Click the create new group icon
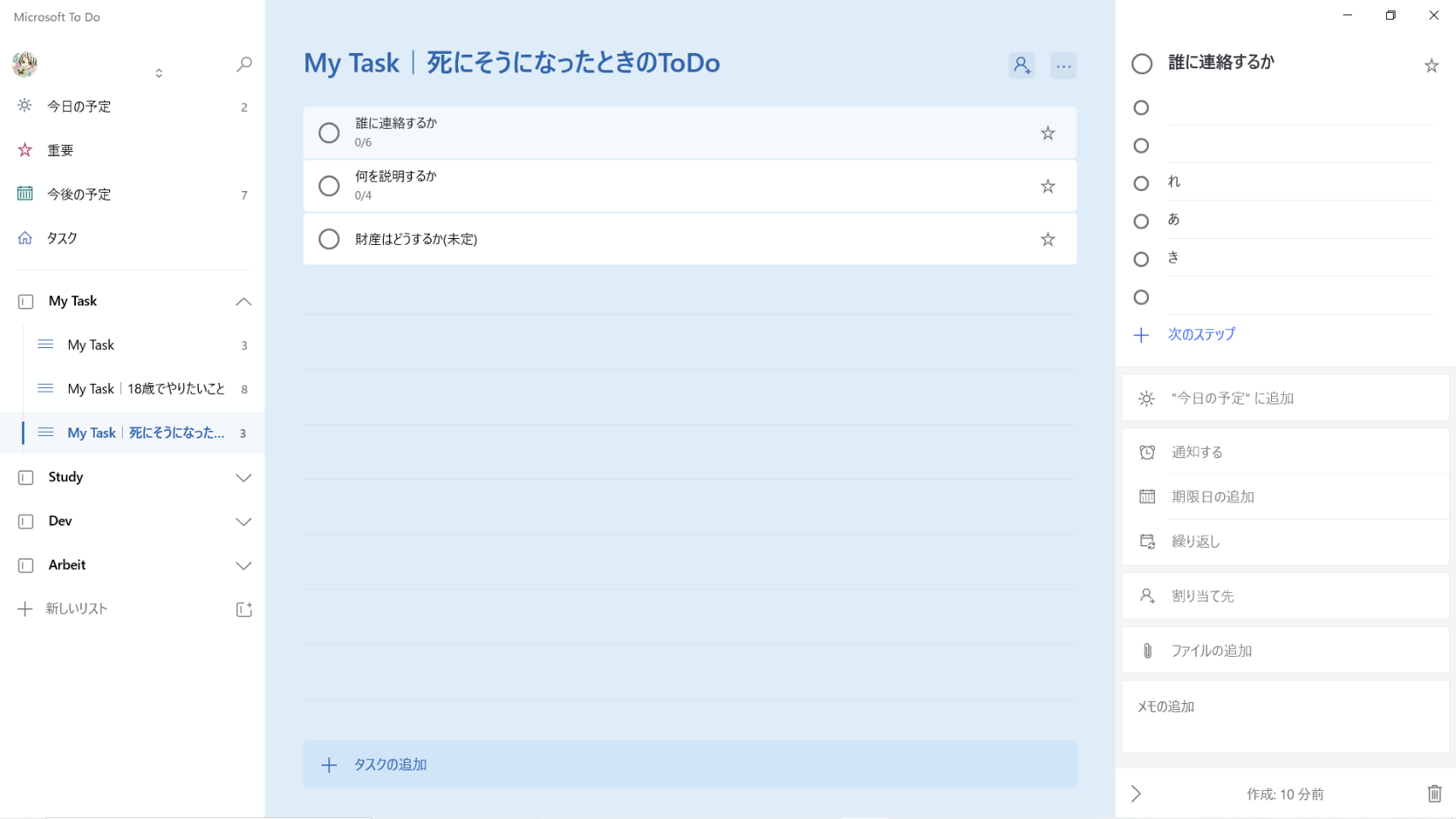This screenshot has width=1456, height=819. pyautogui.click(x=244, y=609)
